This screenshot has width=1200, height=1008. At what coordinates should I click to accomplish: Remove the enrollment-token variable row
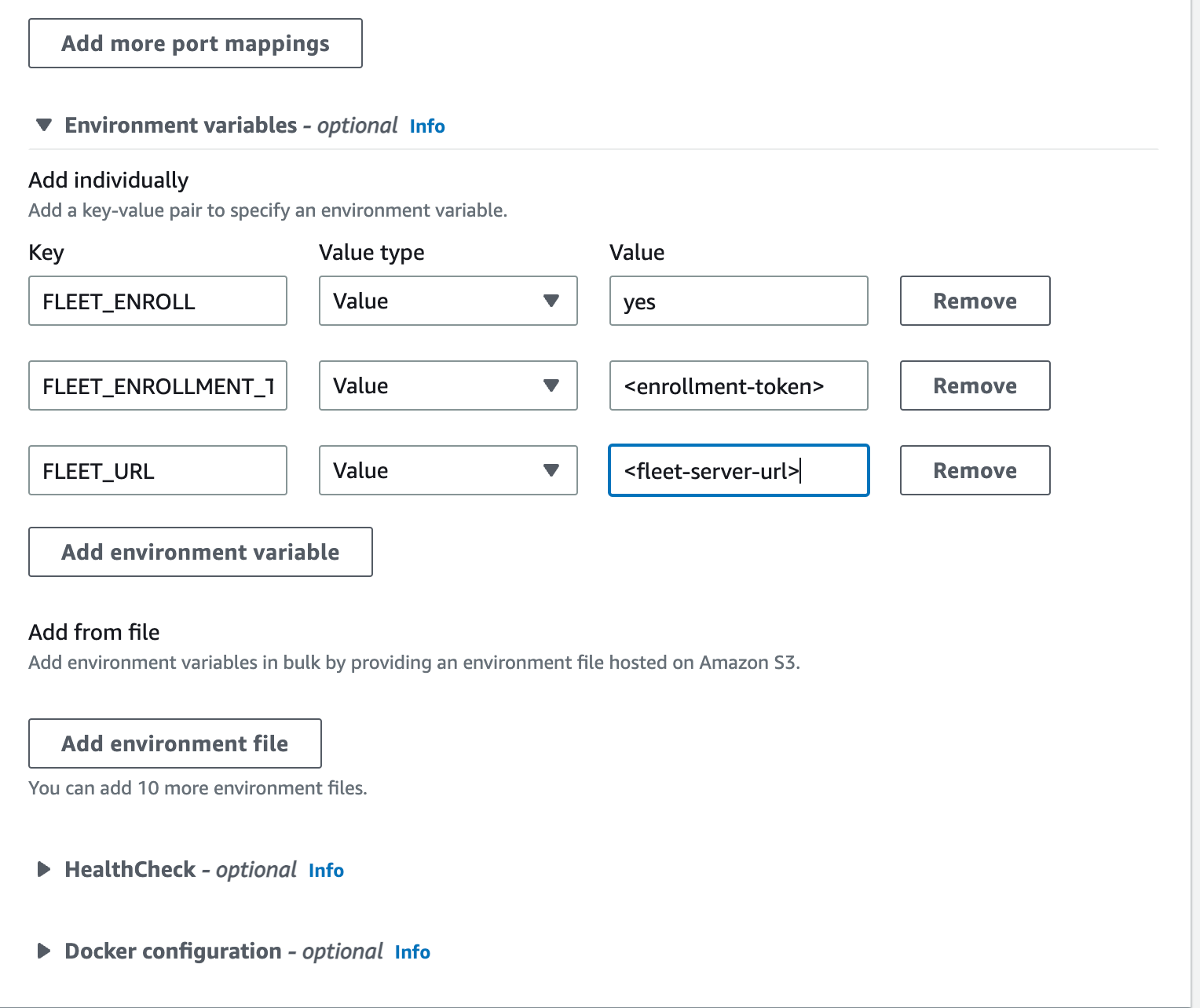(975, 385)
